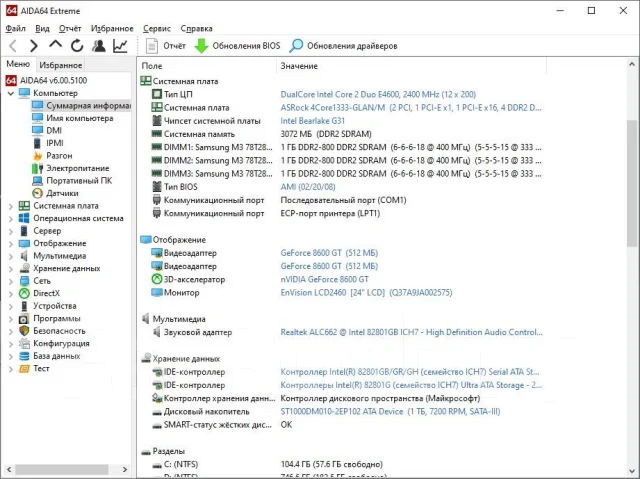Open the Intel Bearlake G31 chipset link
Screen dimensions: 640x479
pyautogui.click(x=313, y=121)
